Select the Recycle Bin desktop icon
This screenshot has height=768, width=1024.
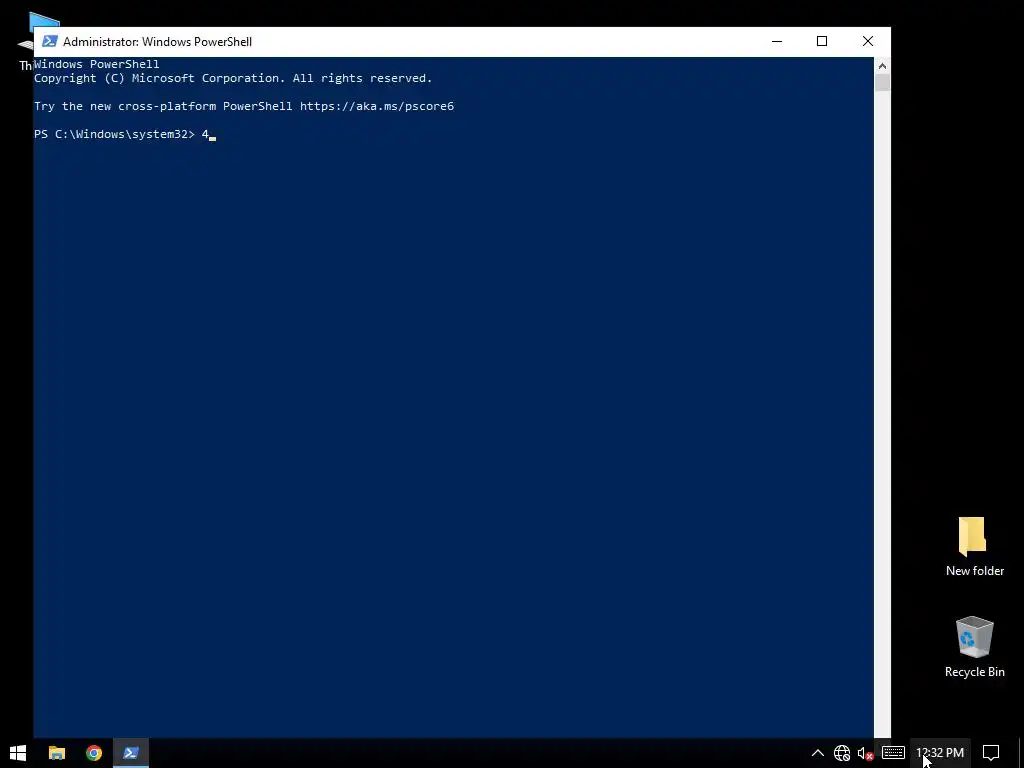(974, 647)
